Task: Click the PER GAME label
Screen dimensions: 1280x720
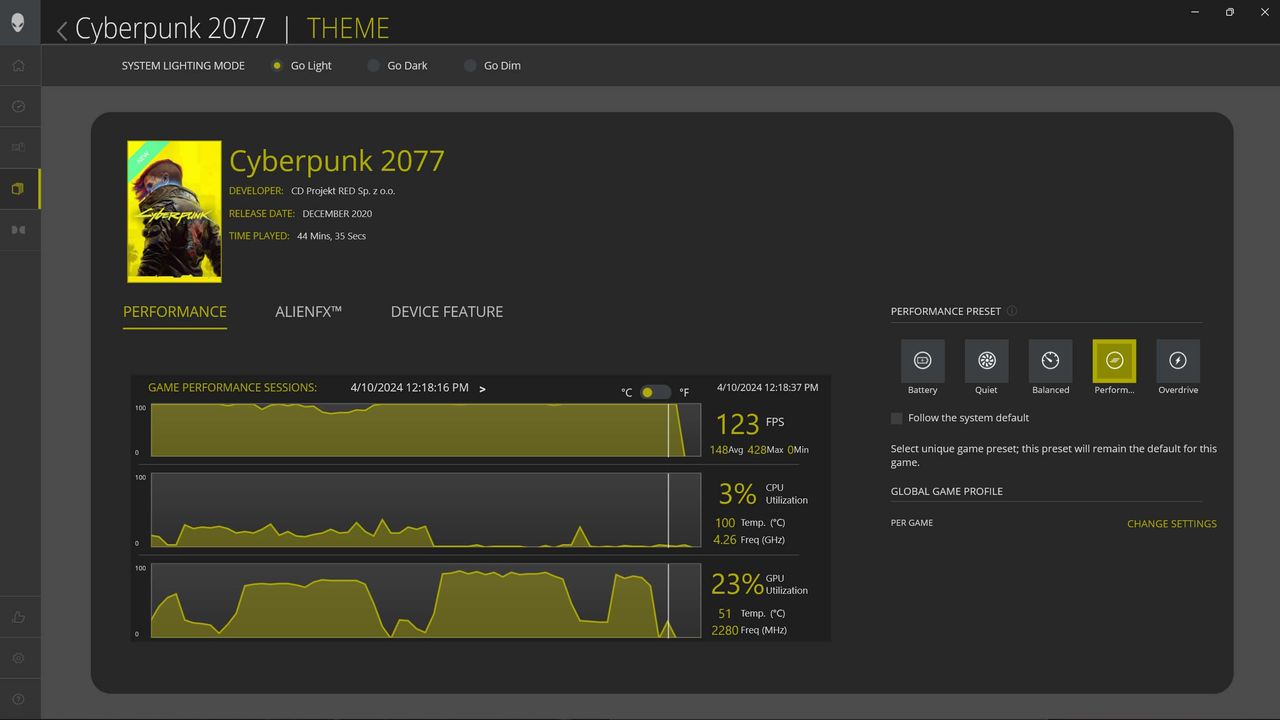Action: pyautogui.click(x=912, y=523)
